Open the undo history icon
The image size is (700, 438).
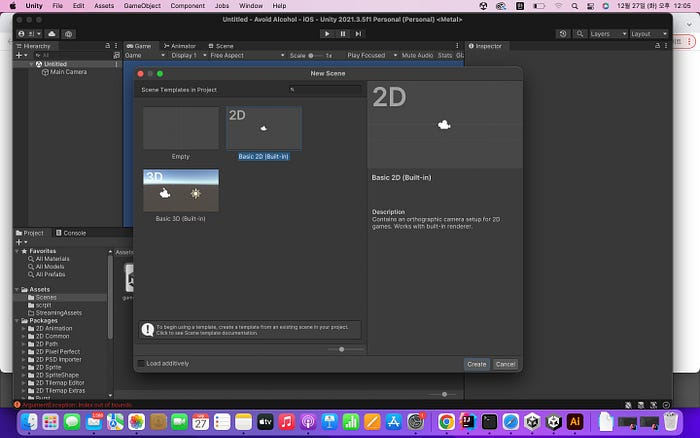pyautogui.click(x=564, y=34)
